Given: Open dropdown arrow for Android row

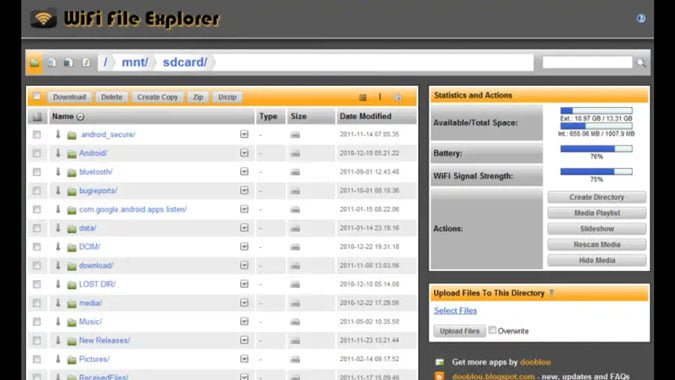Looking at the screenshot, I should tap(244, 153).
